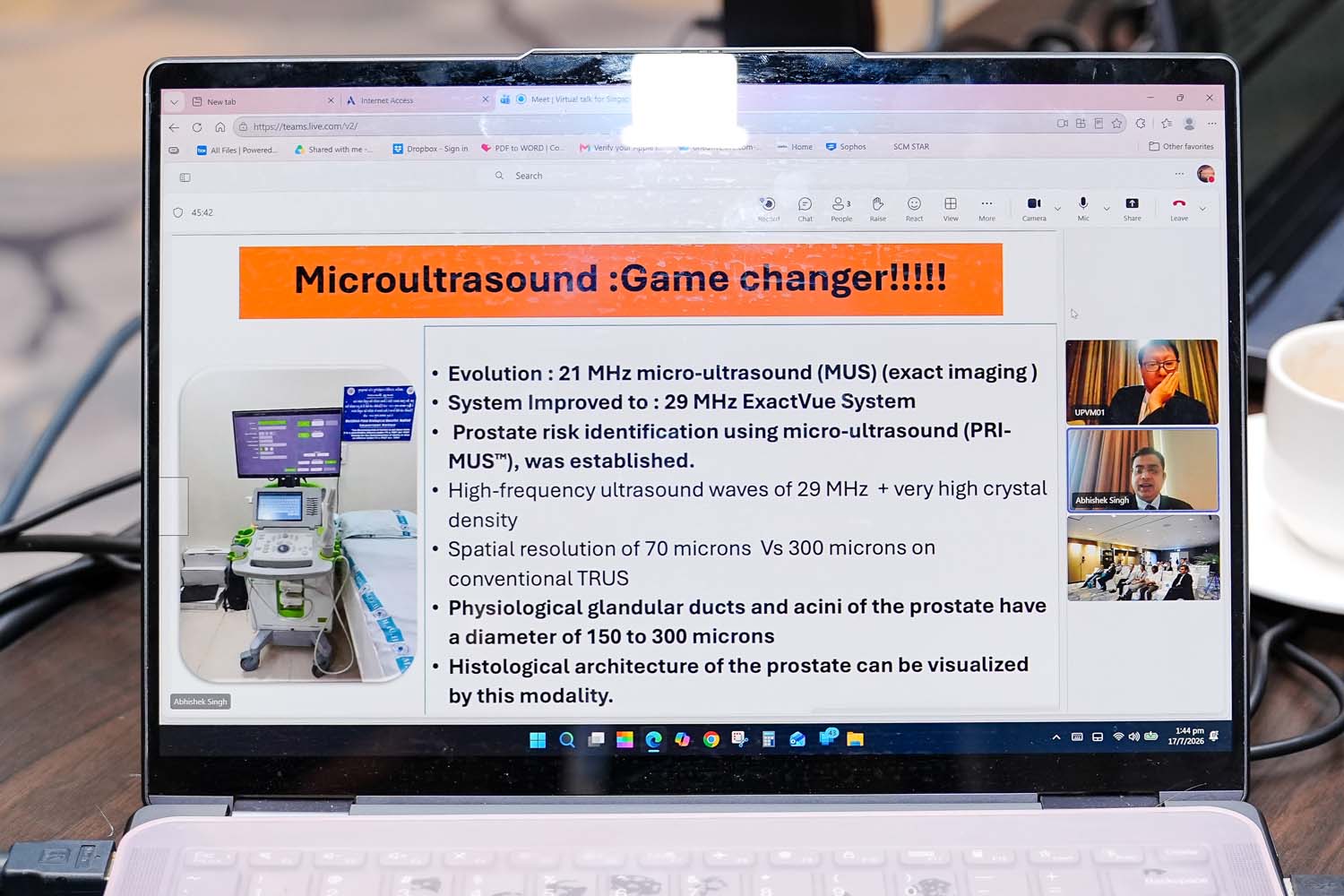Toggle the Camera on or off

pyautogui.click(x=1034, y=209)
